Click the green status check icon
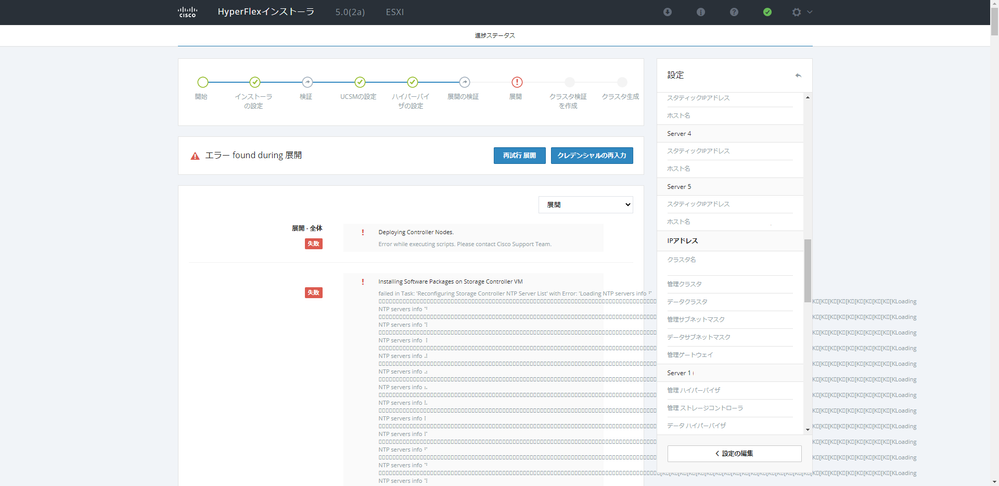The image size is (999, 486). click(x=768, y=11)
